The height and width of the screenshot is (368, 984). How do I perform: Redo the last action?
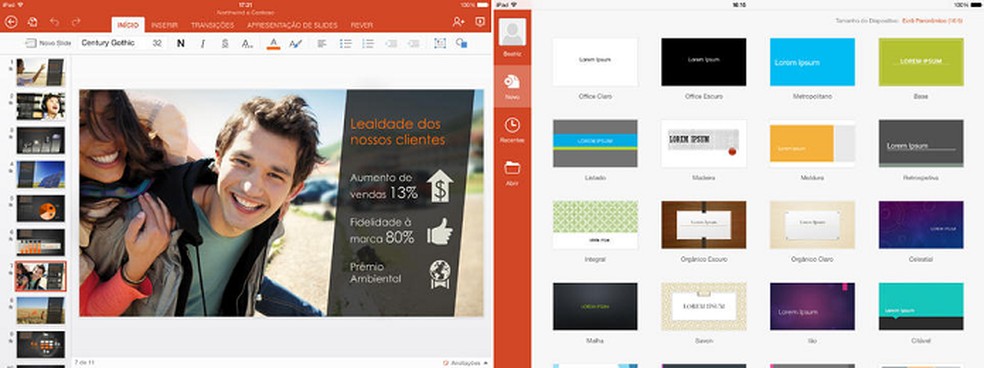pos(76,22)
